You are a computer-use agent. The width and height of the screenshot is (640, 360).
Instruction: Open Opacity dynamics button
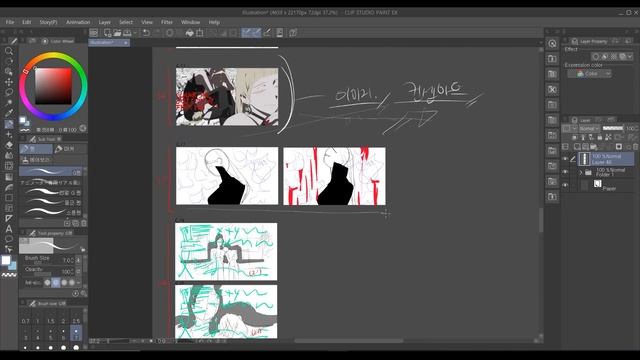[78, 271]
